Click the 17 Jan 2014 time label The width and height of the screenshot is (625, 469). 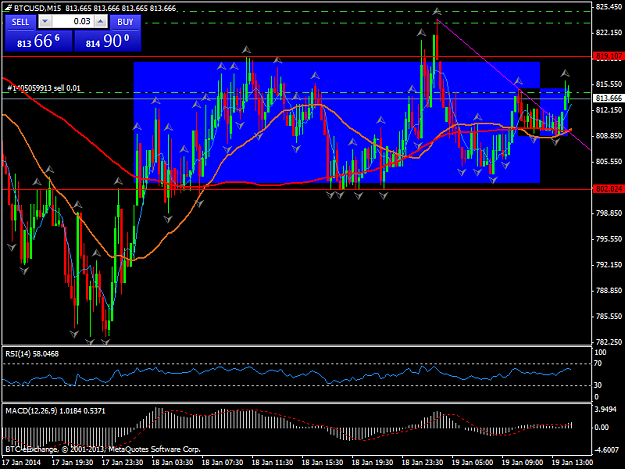22,463
